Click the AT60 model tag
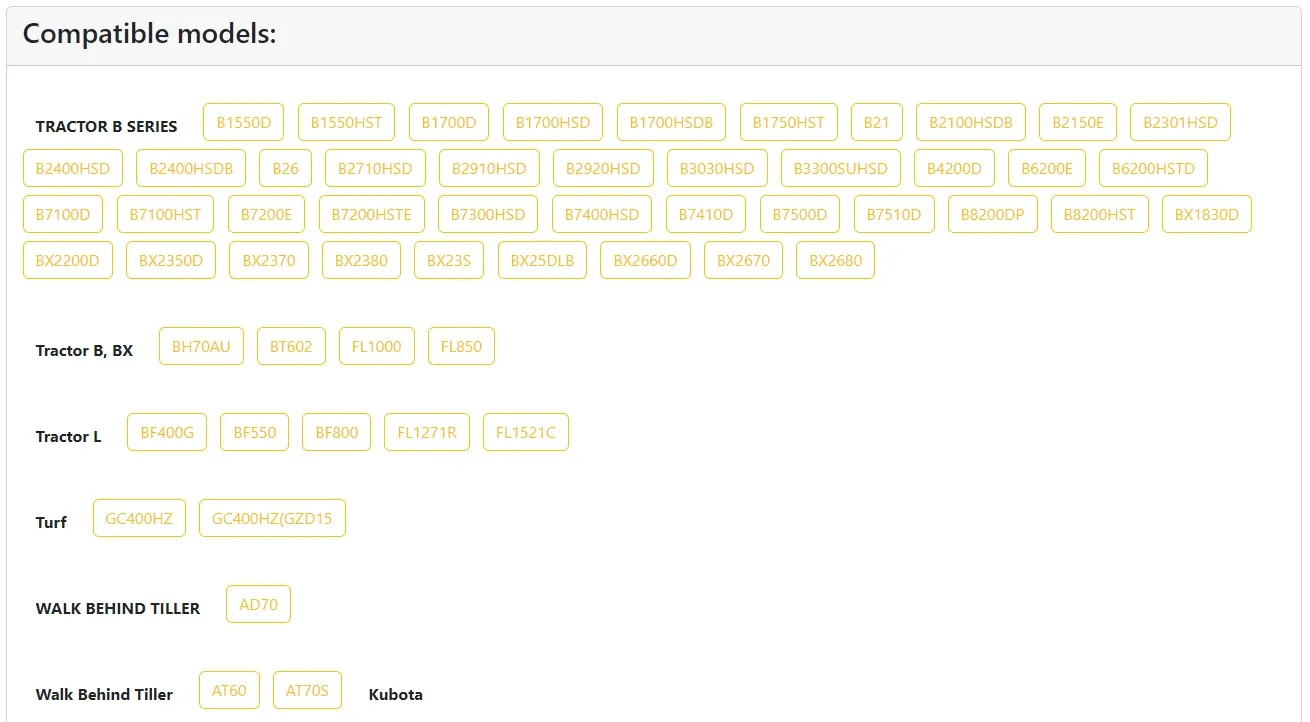This screenshot has height=722, width=1310. pos(229,690)
